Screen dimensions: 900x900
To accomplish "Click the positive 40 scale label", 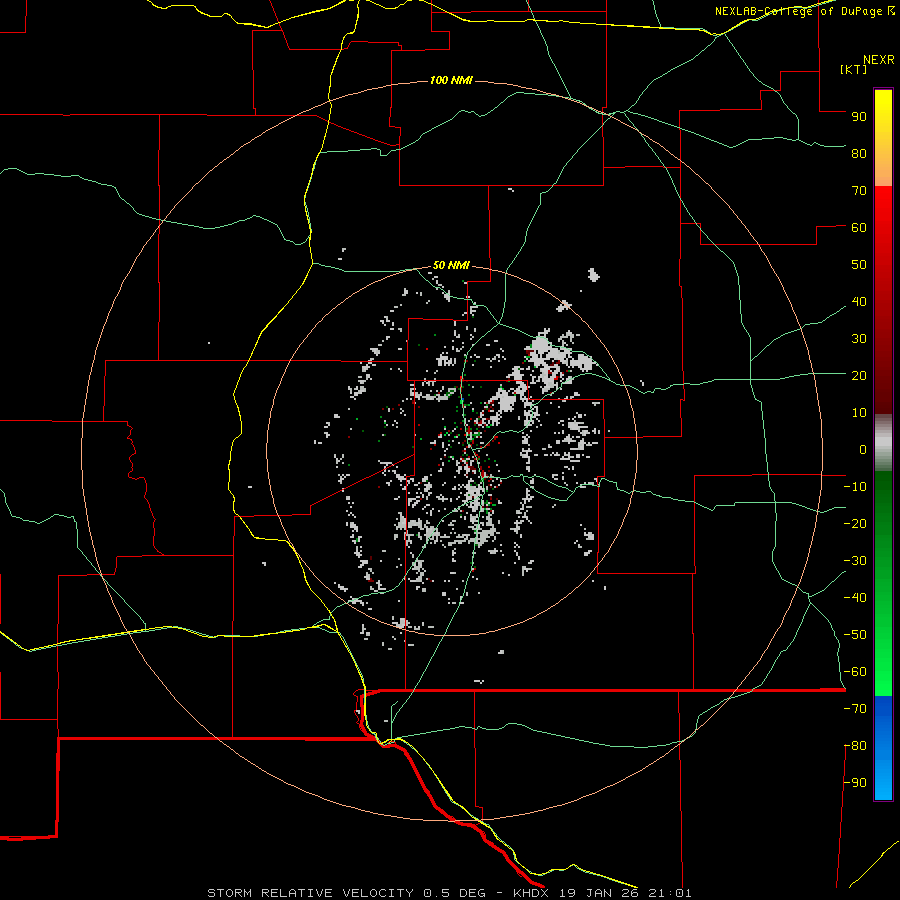I will pos(859,301).
